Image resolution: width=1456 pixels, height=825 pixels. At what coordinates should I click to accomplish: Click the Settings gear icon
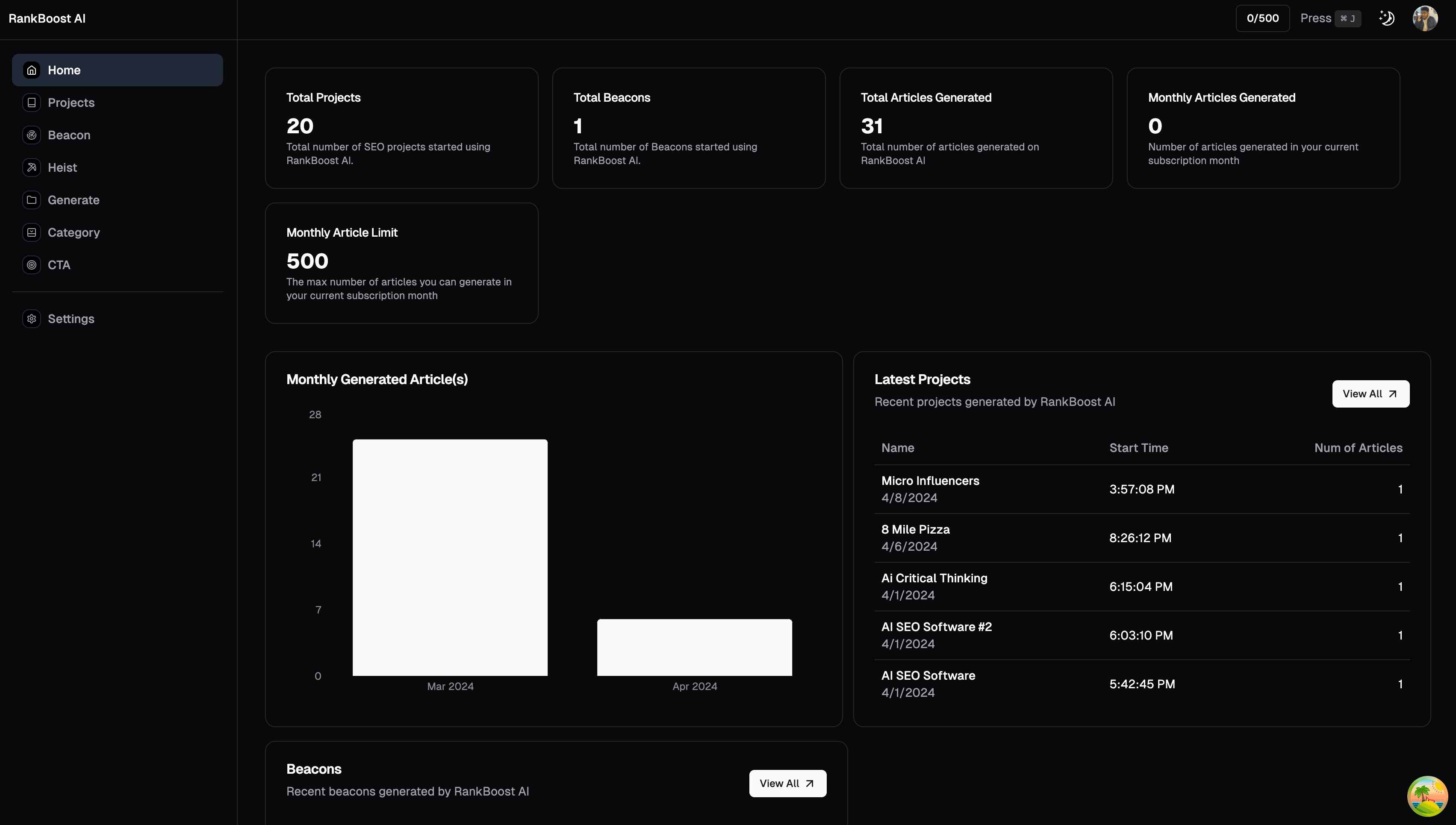(x=31, y=318)
